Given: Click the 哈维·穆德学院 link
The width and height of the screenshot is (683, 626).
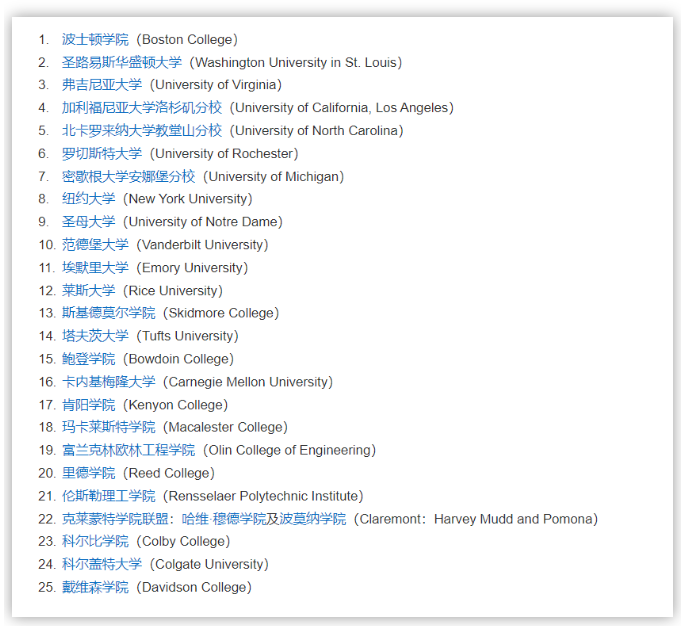Looking at the screenshot, I should click(x=224, y=519).
